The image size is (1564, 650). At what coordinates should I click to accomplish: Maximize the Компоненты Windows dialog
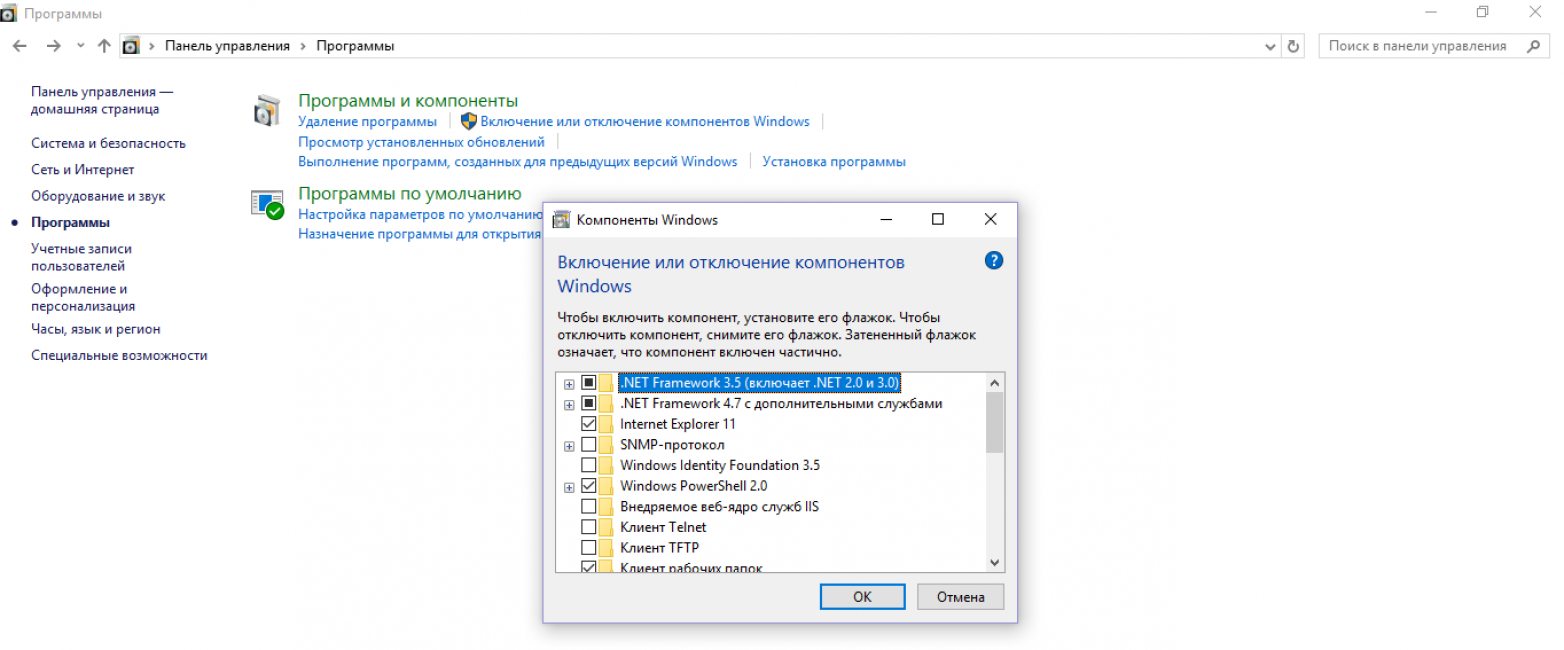click(937, 220)
